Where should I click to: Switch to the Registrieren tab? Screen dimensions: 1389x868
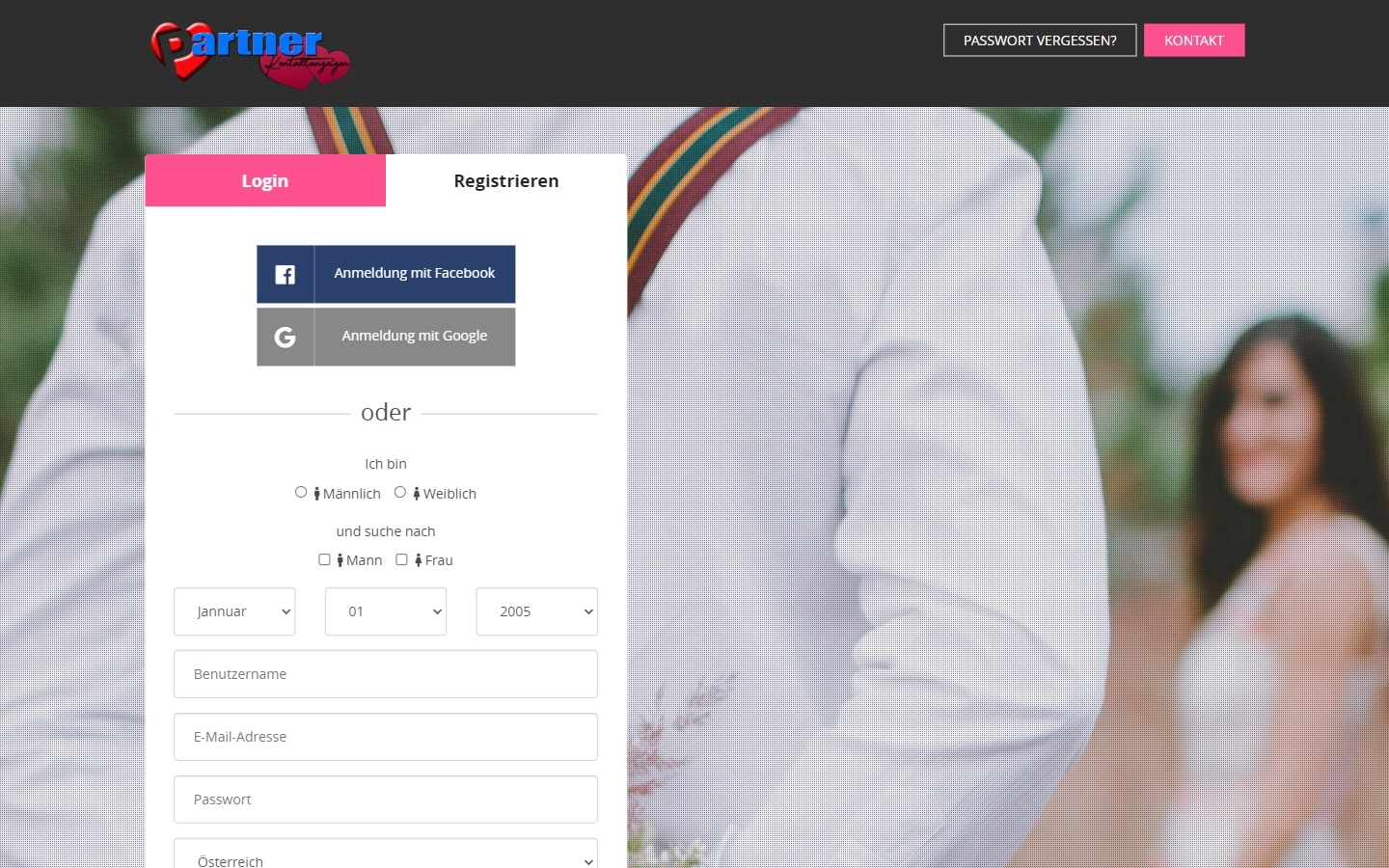506,180
